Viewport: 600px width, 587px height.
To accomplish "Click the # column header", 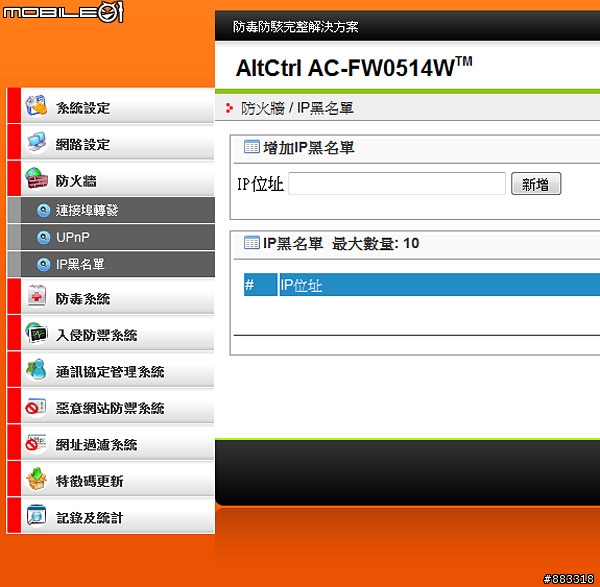I will (x=260, y=284).
